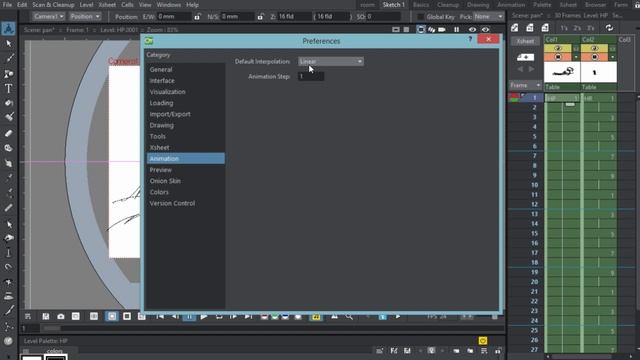Open the Level menu

(x=86, y=5)
